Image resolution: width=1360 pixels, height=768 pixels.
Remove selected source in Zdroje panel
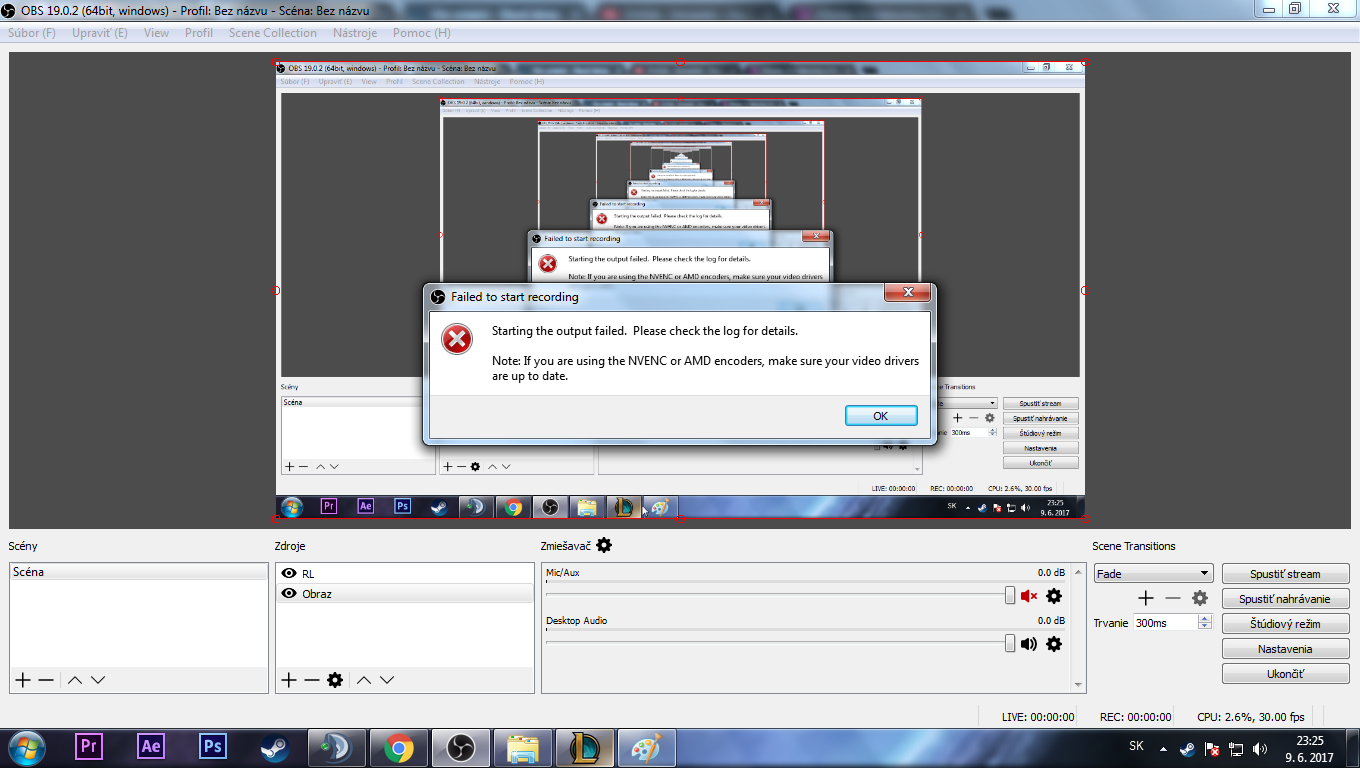[x=312, y=680]
